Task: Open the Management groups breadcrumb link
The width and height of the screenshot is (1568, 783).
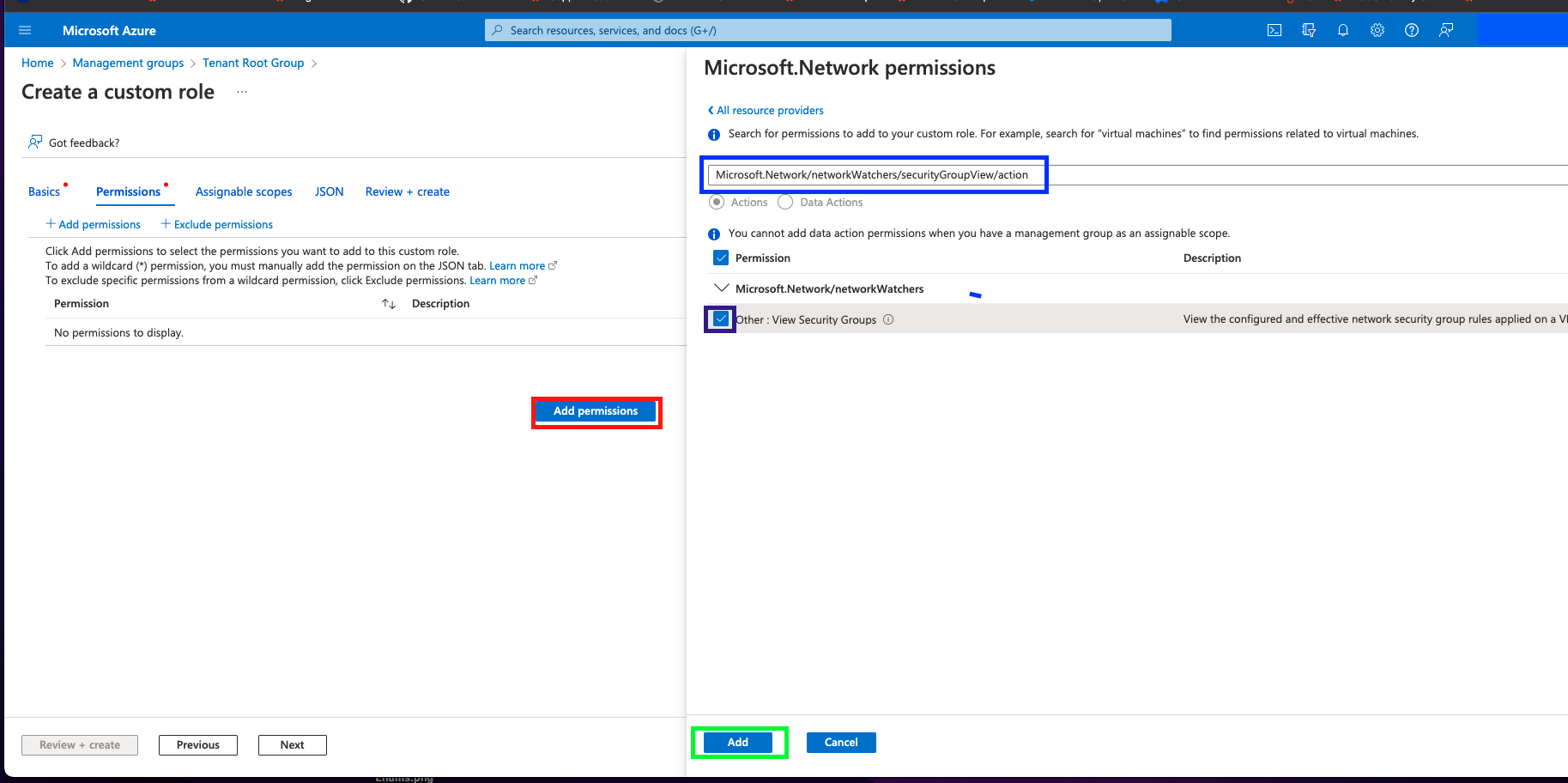Action: [x=129, y=63]
